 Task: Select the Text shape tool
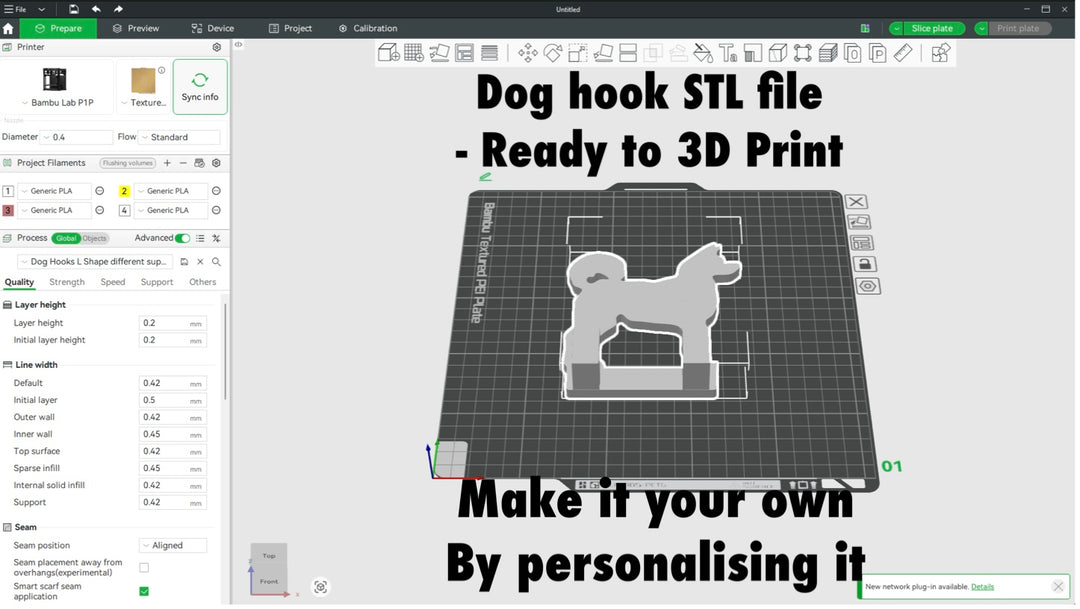click(728, 53)
